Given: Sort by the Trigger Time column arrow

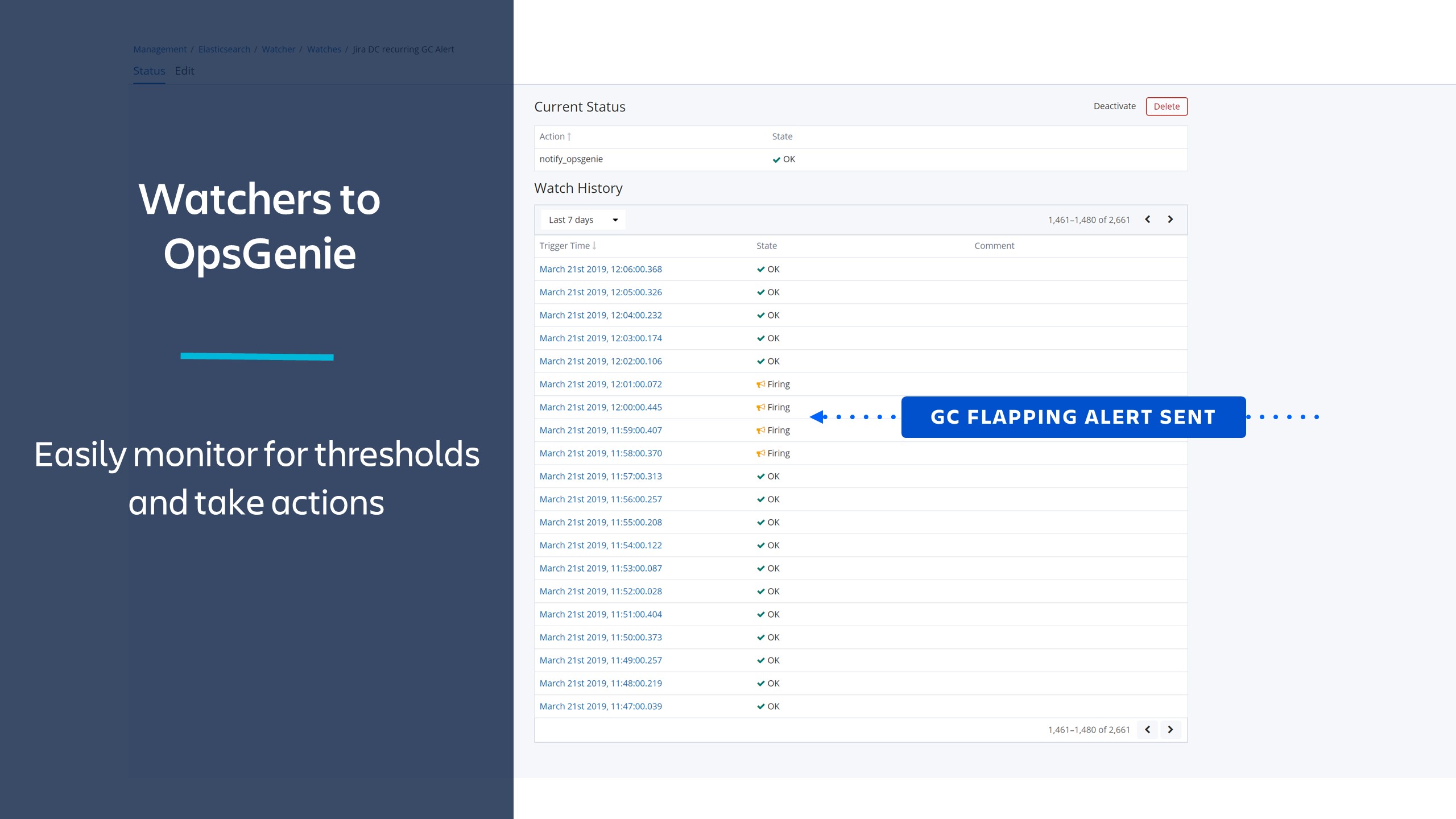Looking at the screenshot, I should coord(594,246).
